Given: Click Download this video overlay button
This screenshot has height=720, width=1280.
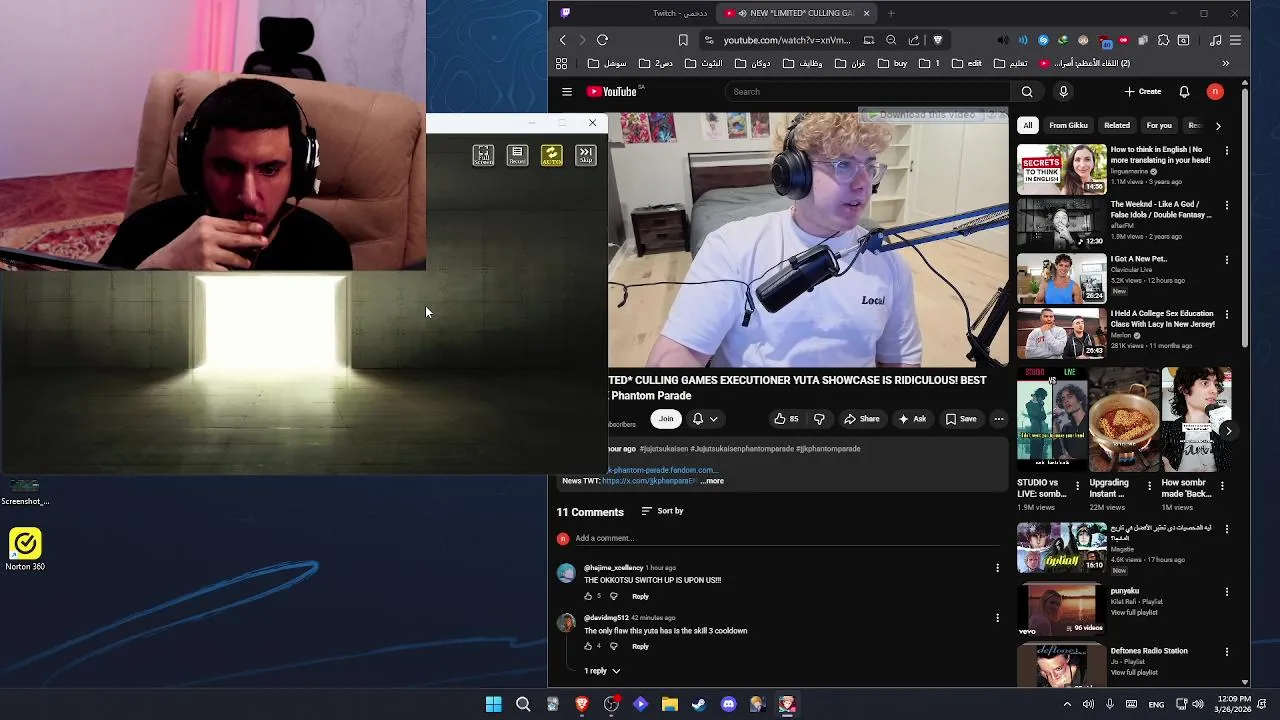Looking at the screenshot, I should [x=920, y=115].
